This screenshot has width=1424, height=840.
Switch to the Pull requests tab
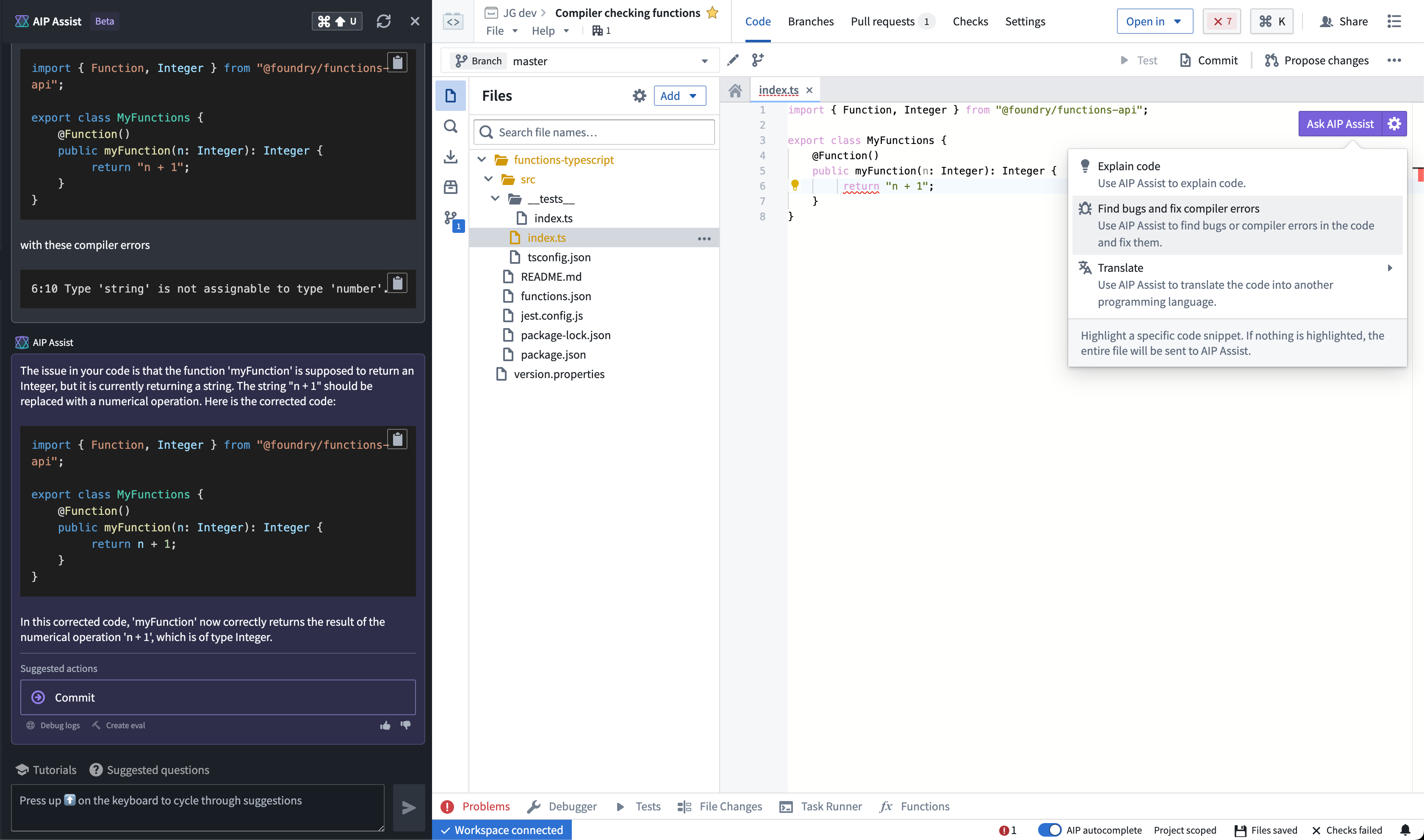tap(892, 22)
